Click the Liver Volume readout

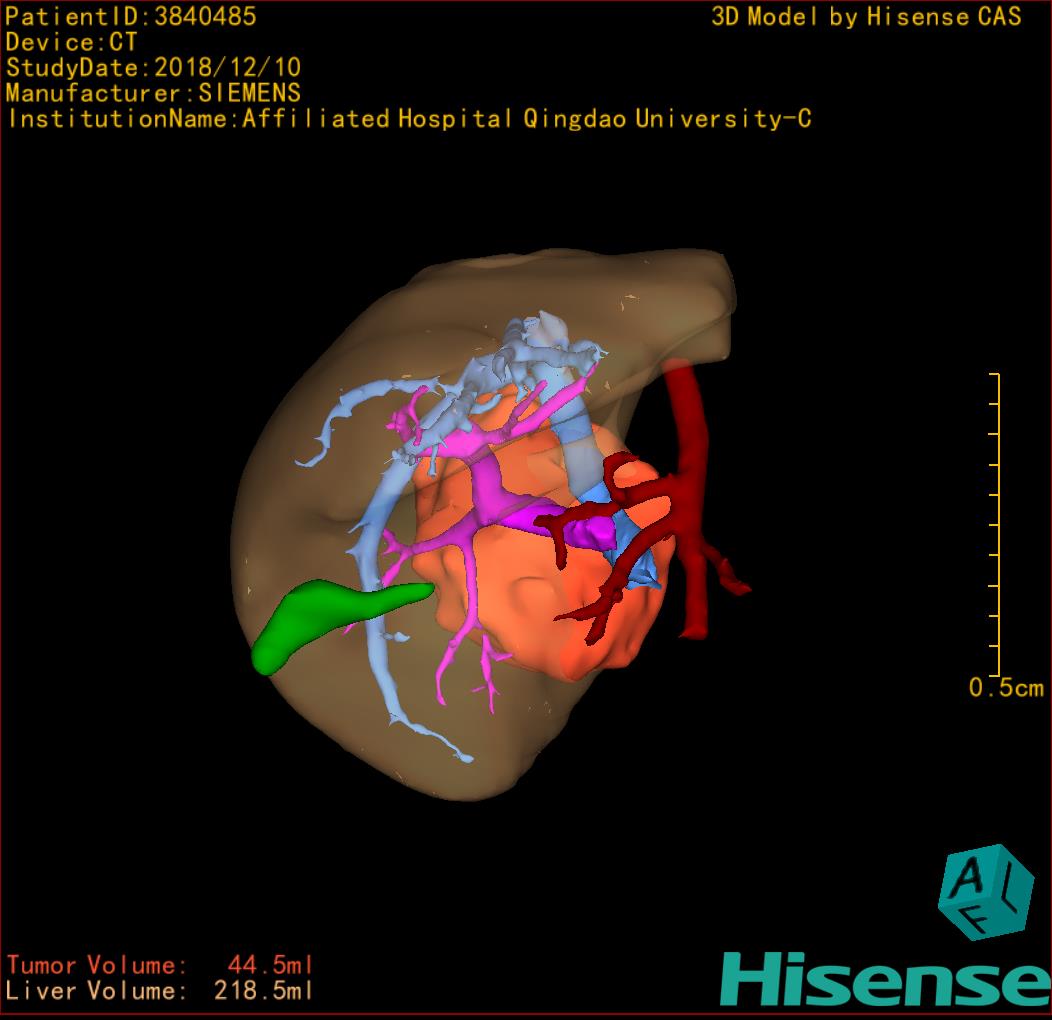tap(160, 991)
